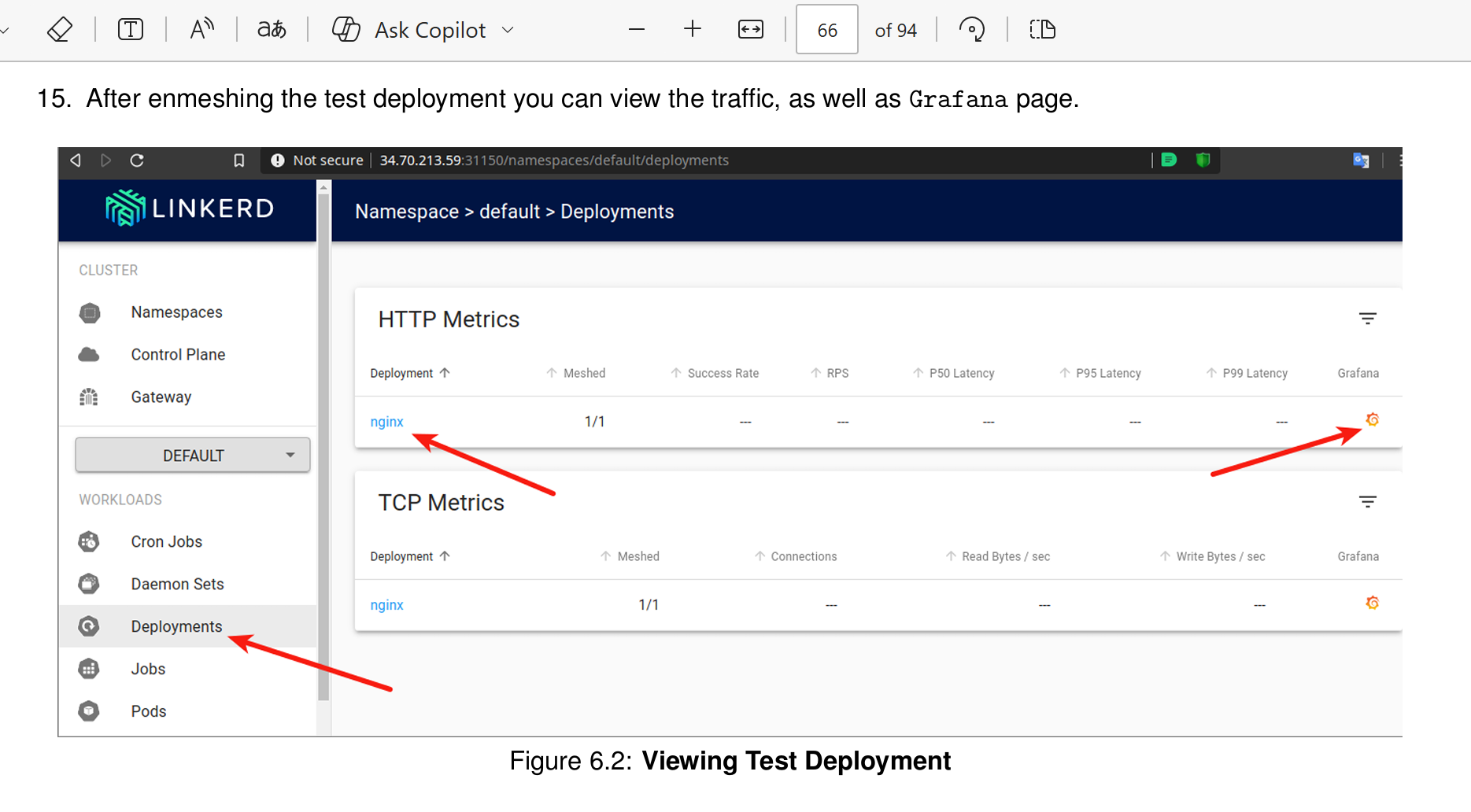Open the green shield browser extension
The image size is (1471, 812).
click(1203, 161)
